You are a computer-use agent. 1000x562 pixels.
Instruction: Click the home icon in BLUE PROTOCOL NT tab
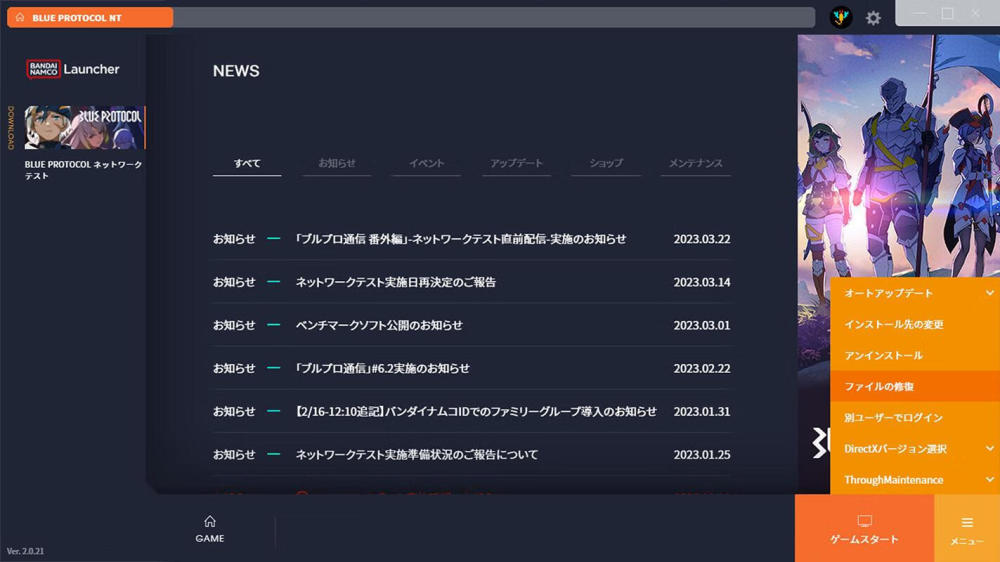[20, 17]
